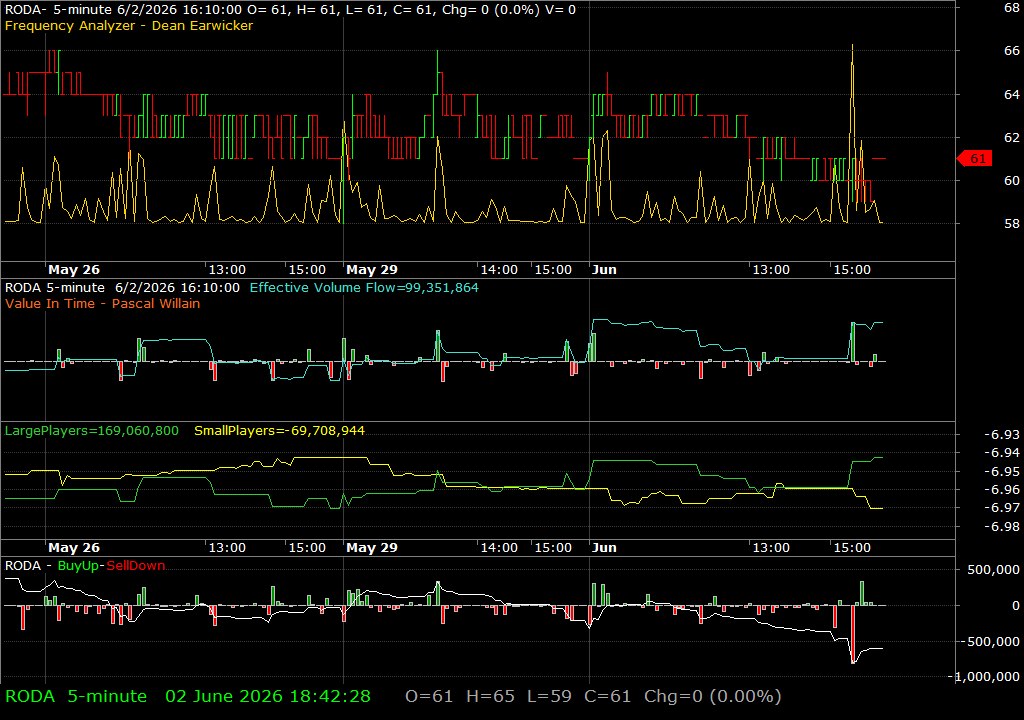Click the BuyUp legend label

[x=78, y=566]
